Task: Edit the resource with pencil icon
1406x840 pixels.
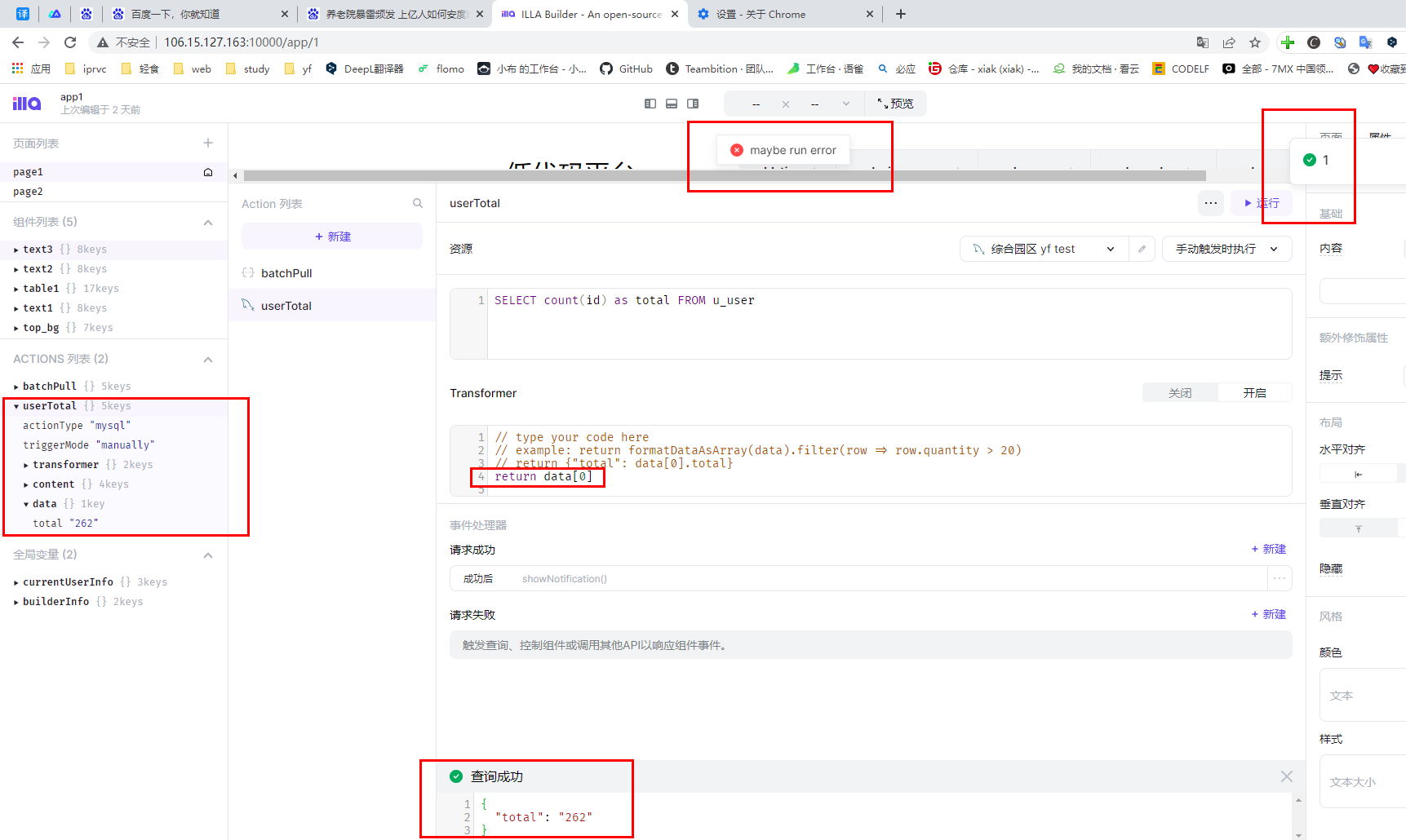Action: pos(1142,249)
